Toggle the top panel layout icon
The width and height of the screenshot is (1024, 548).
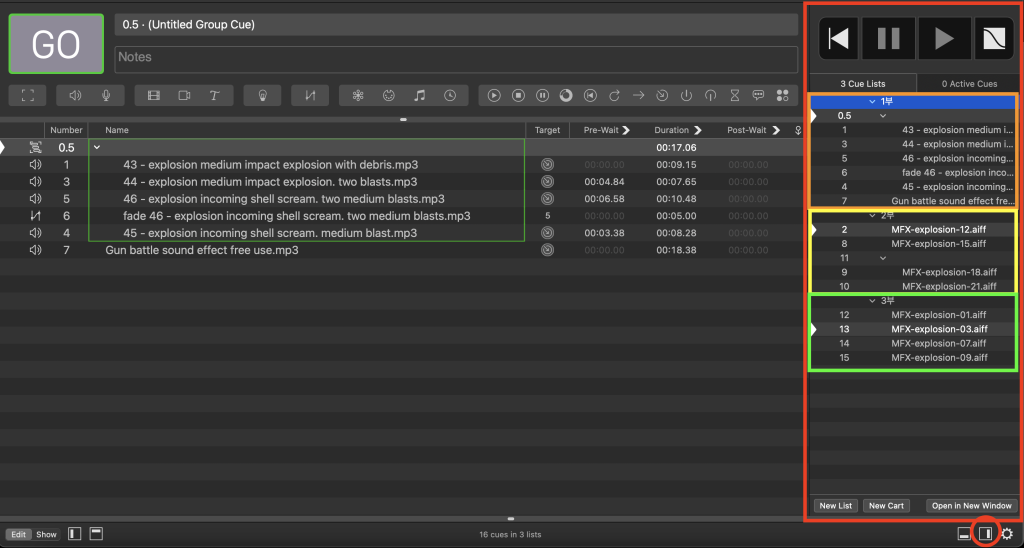(x=96, y=534)
